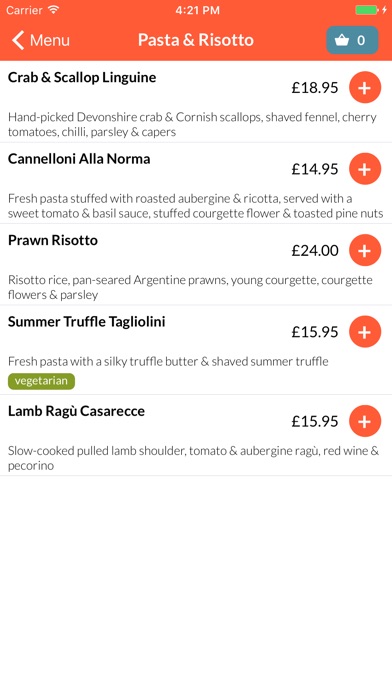Tap the £18.95 price label

(x=315, y=88)
